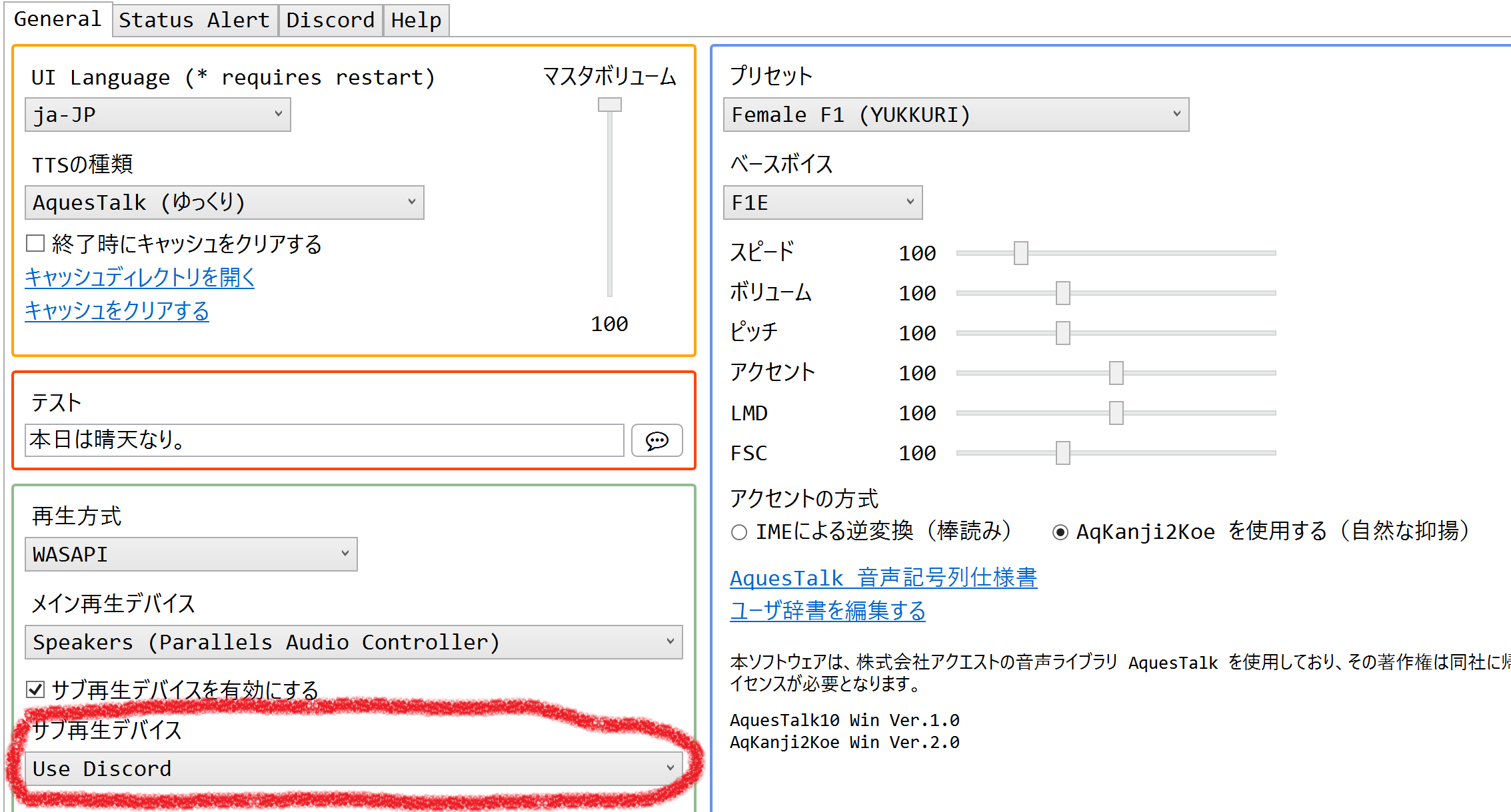Screen dimensions: 1511x812
Task: Click ユーザ辞書を編集する link
Action: [x=828, y=610]
